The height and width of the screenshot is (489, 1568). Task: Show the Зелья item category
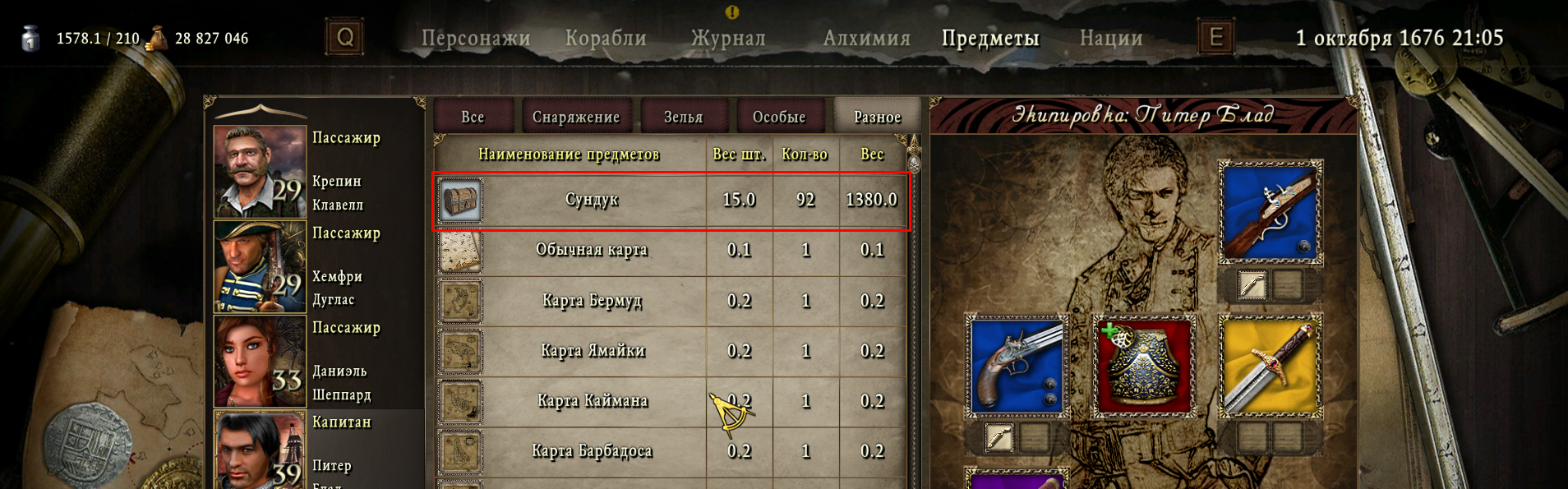pyautogui.click(x=684, y=117)
